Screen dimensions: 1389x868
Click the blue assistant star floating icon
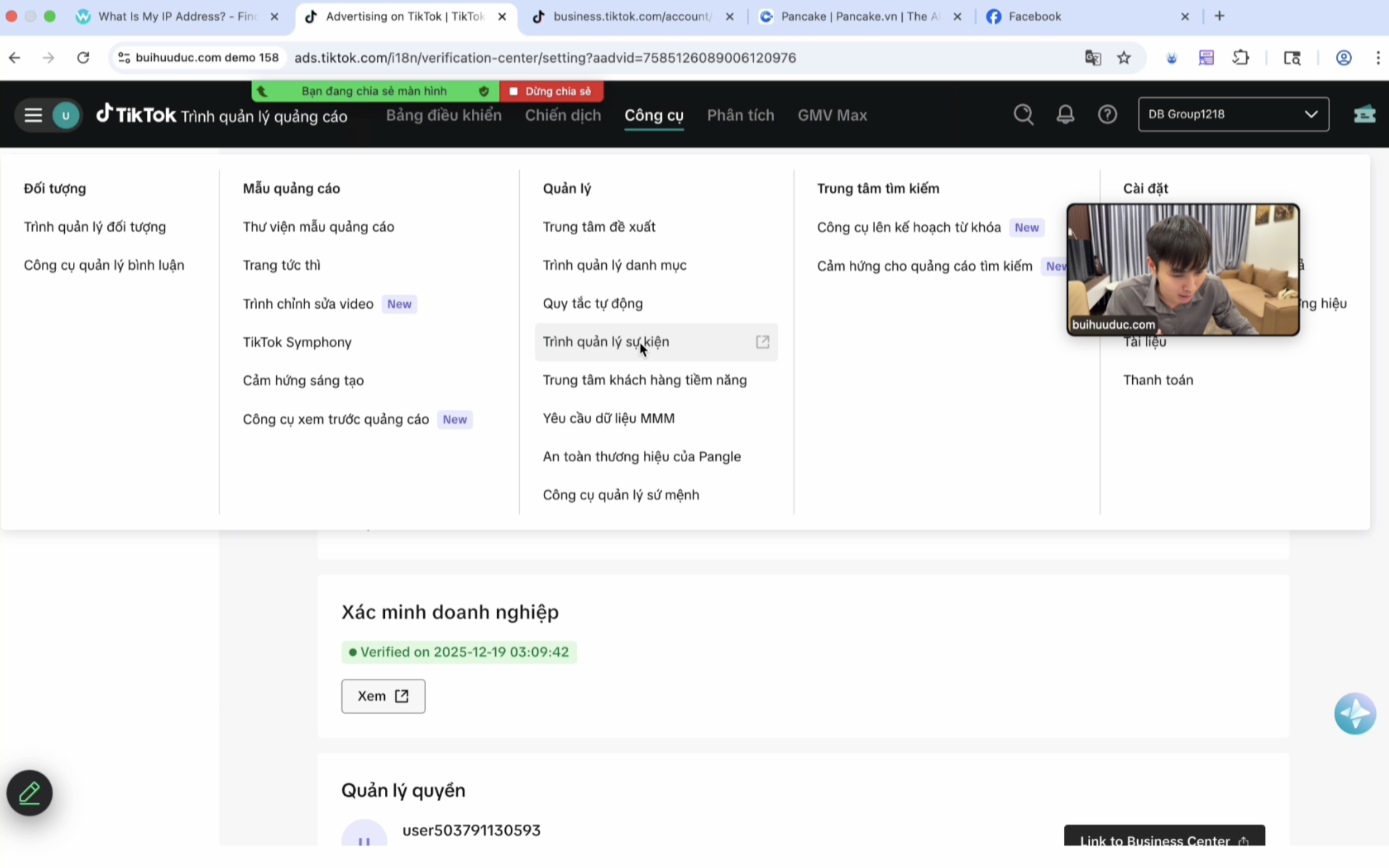click(1355, 714)
